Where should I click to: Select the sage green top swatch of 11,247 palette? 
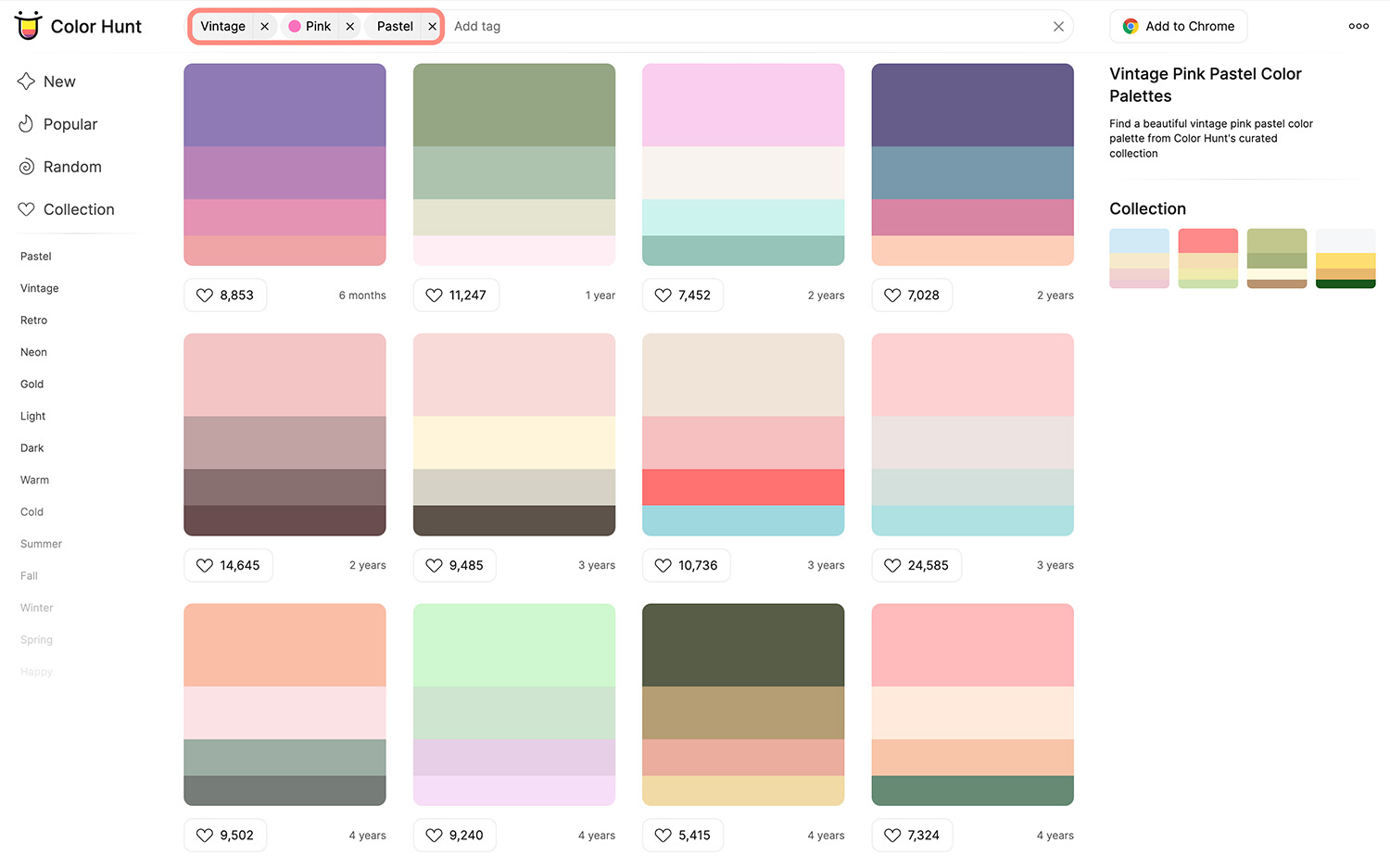coord(514,105)
